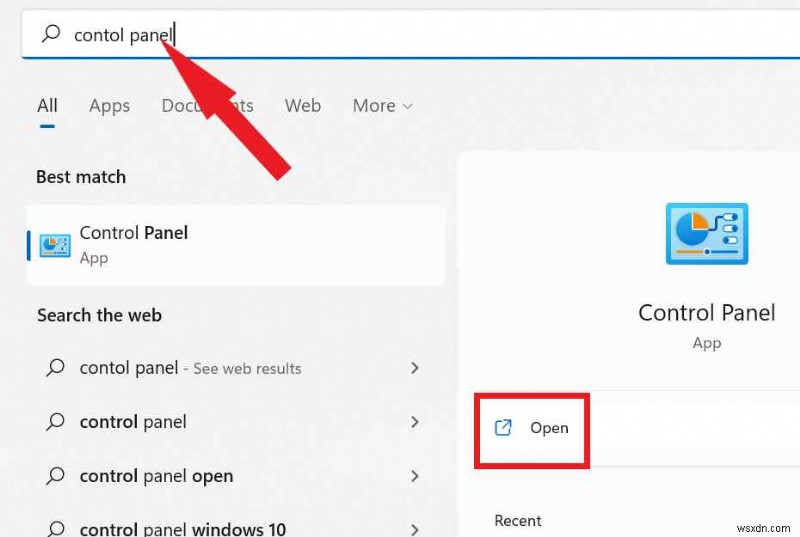Expand chevron for 'control panel windows 10'

(x=415, y=530)
